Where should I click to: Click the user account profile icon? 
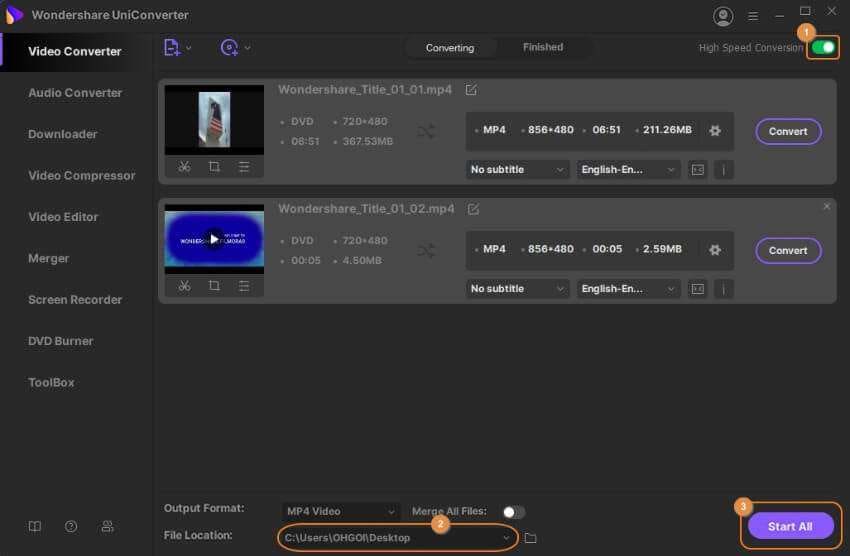pos(723,16)
